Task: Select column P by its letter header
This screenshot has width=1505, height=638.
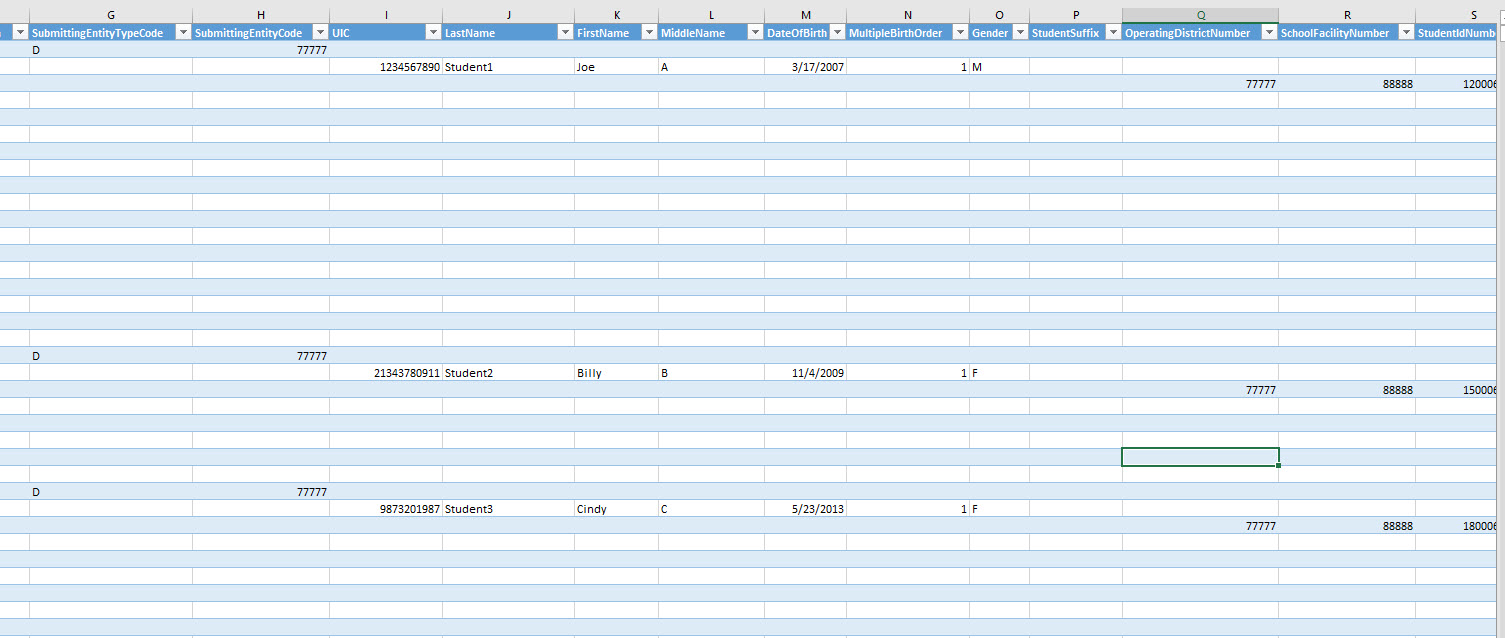Action: [1075, 15]
